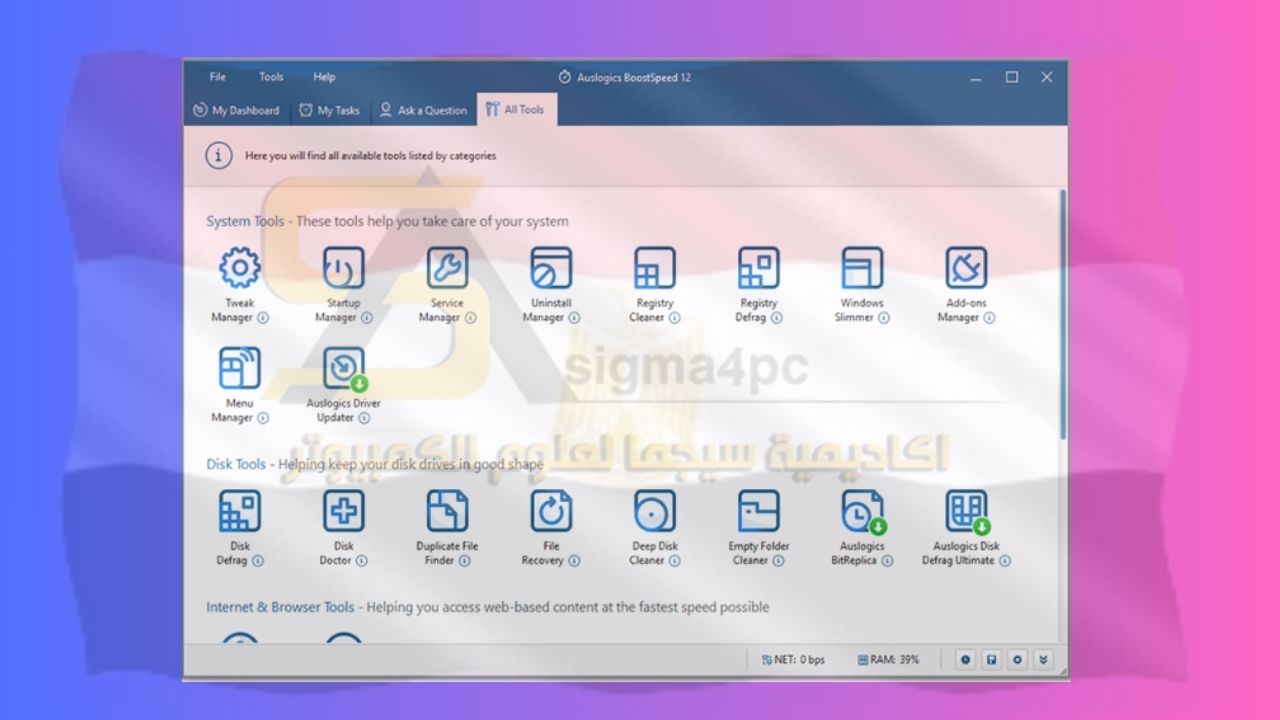This screenshot has width=1280, height=720.
Task: Maximize the Auslogics BoostSpeed window
Action: pyautogui.click(x=1012, y=77)
